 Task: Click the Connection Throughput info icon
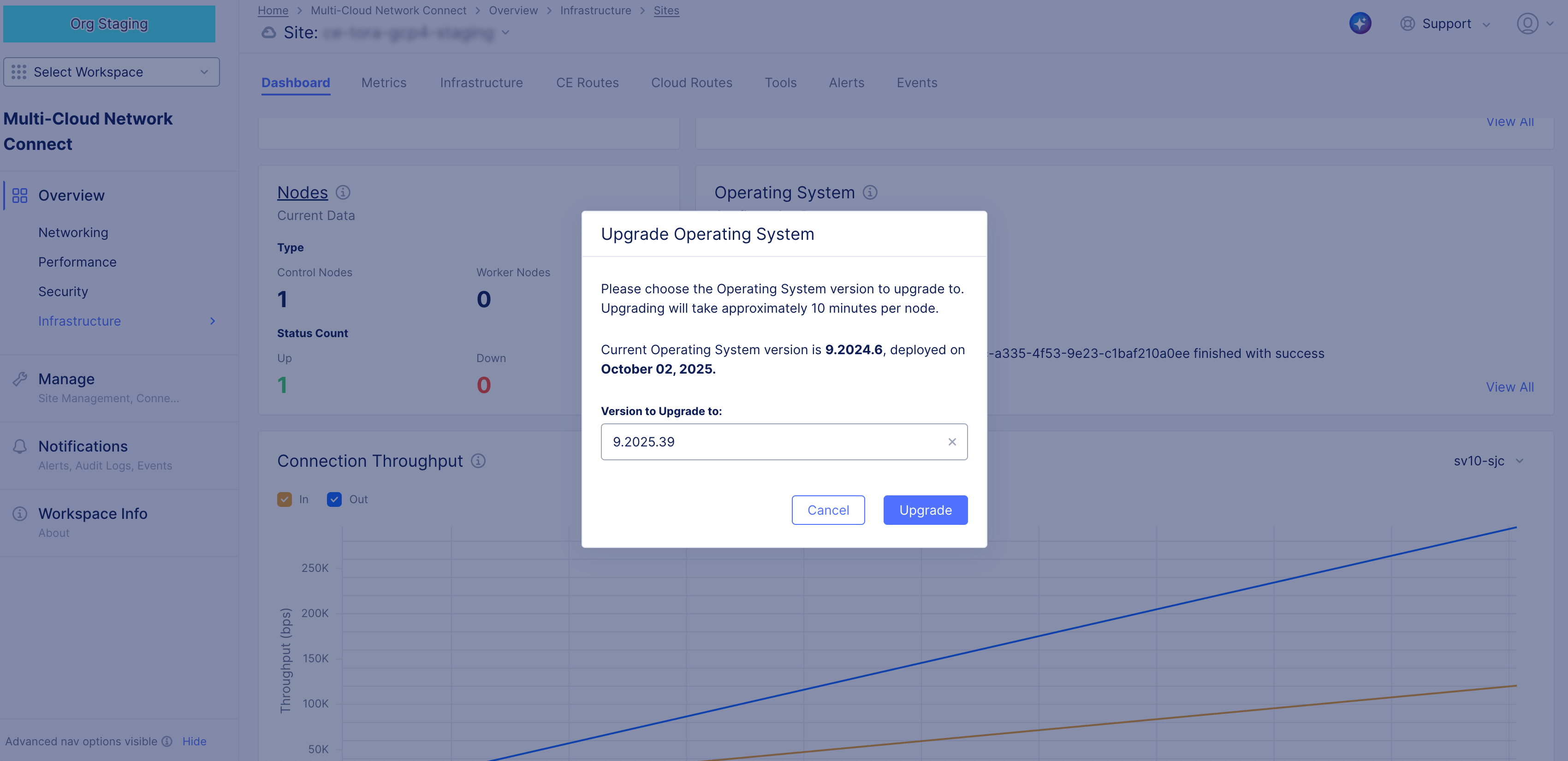coord(478,461)
